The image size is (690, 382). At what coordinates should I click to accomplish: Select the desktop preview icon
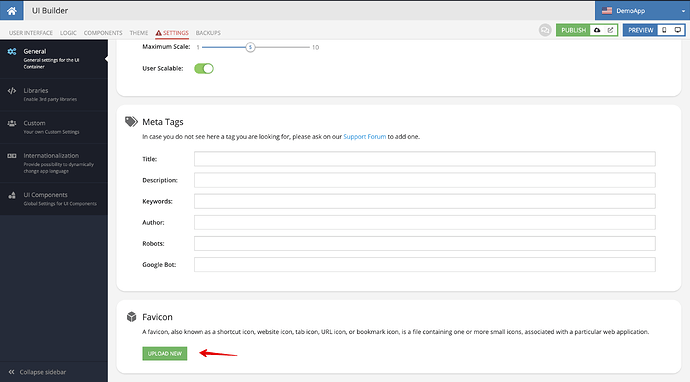pyautogui.click(x=678, y=30)
